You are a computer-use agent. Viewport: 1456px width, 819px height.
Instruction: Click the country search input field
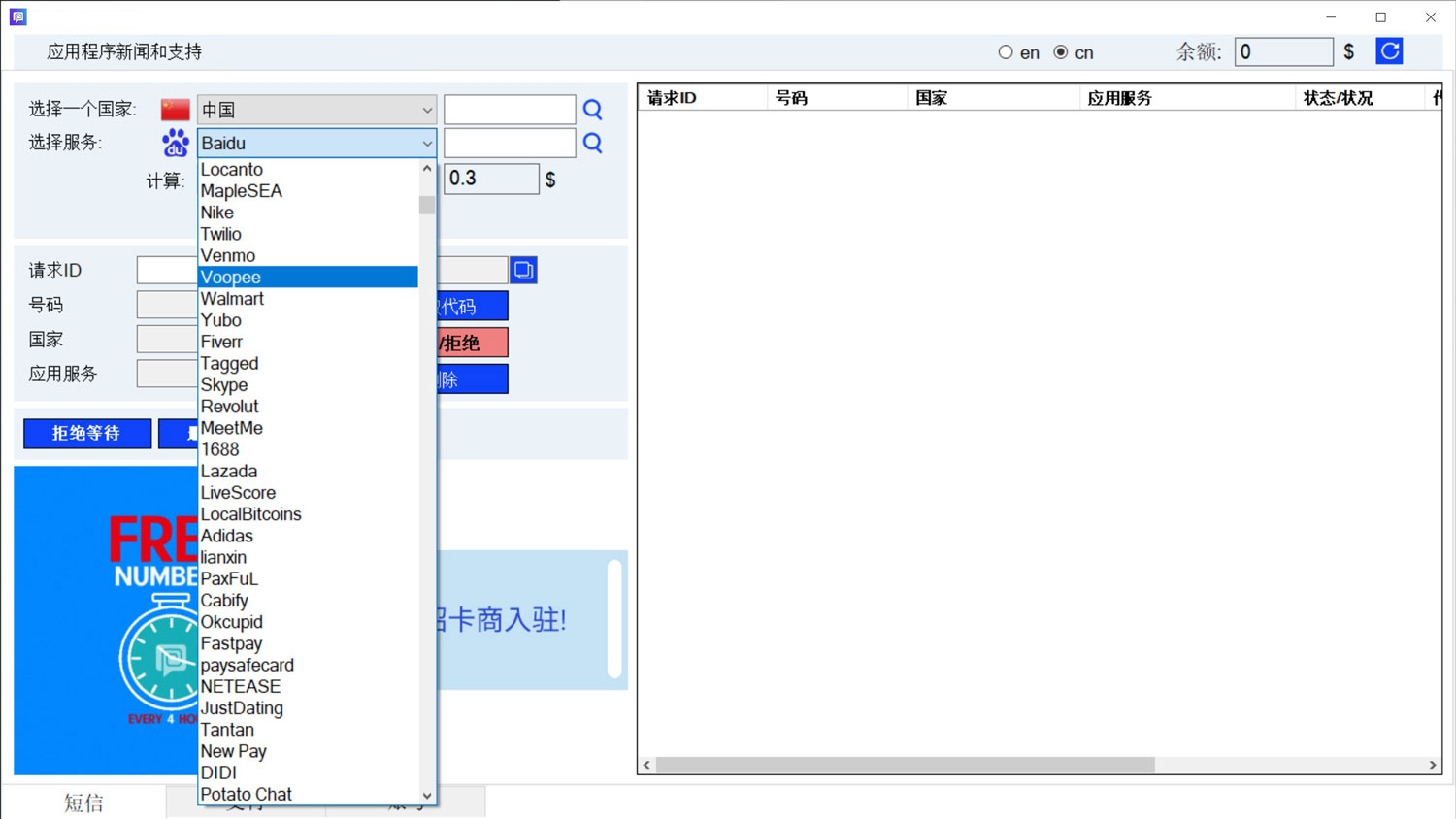(x=510, y=110)
